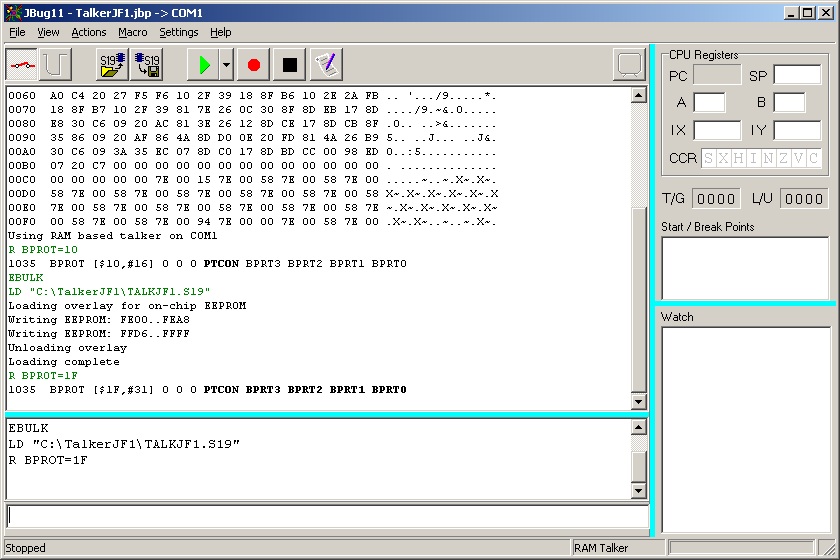
Task: Click the output log scrollbar thumb
Action: (x=638, y=299)
